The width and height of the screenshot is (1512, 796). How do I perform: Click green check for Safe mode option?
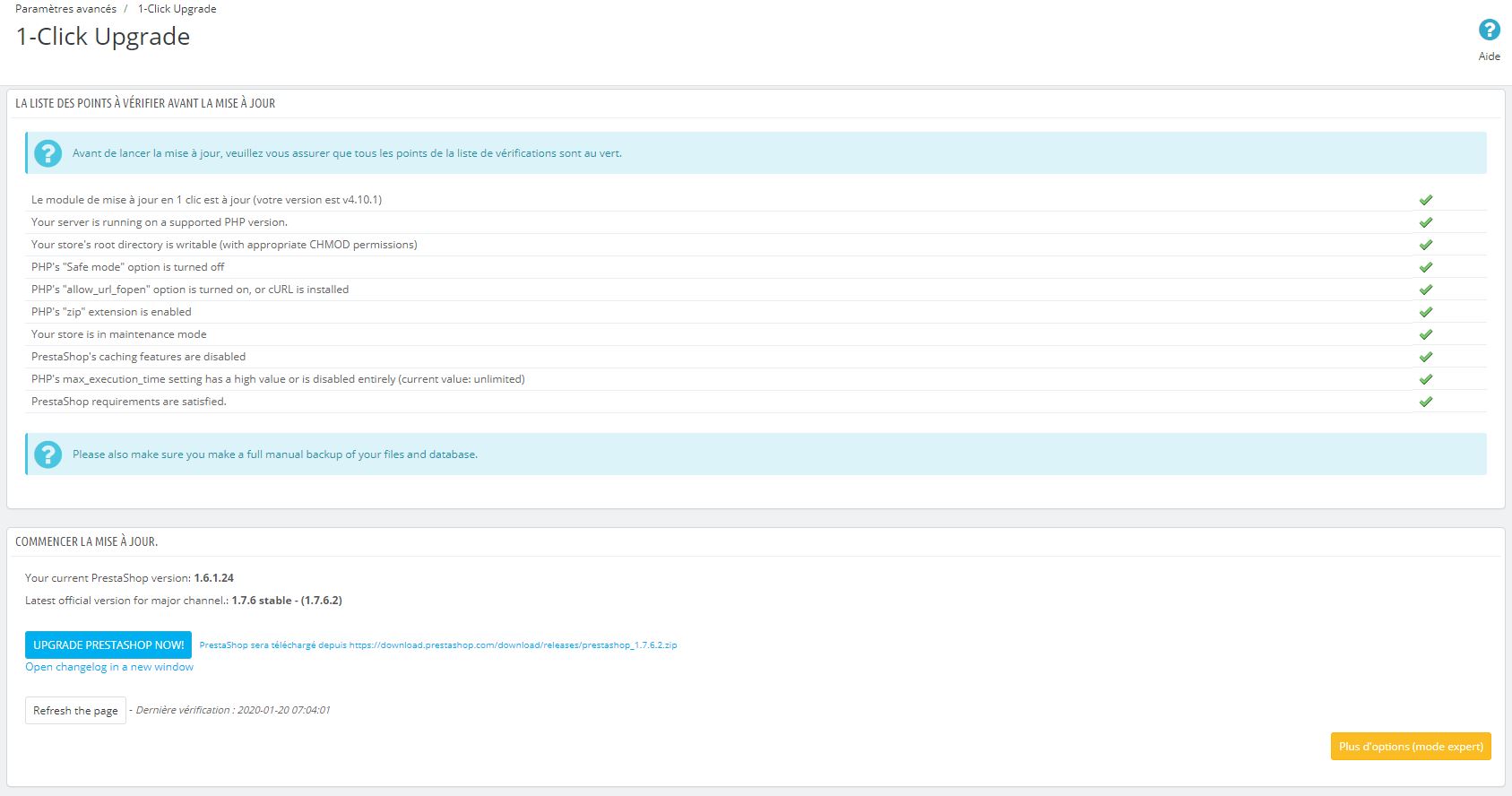coord(1426,267)
